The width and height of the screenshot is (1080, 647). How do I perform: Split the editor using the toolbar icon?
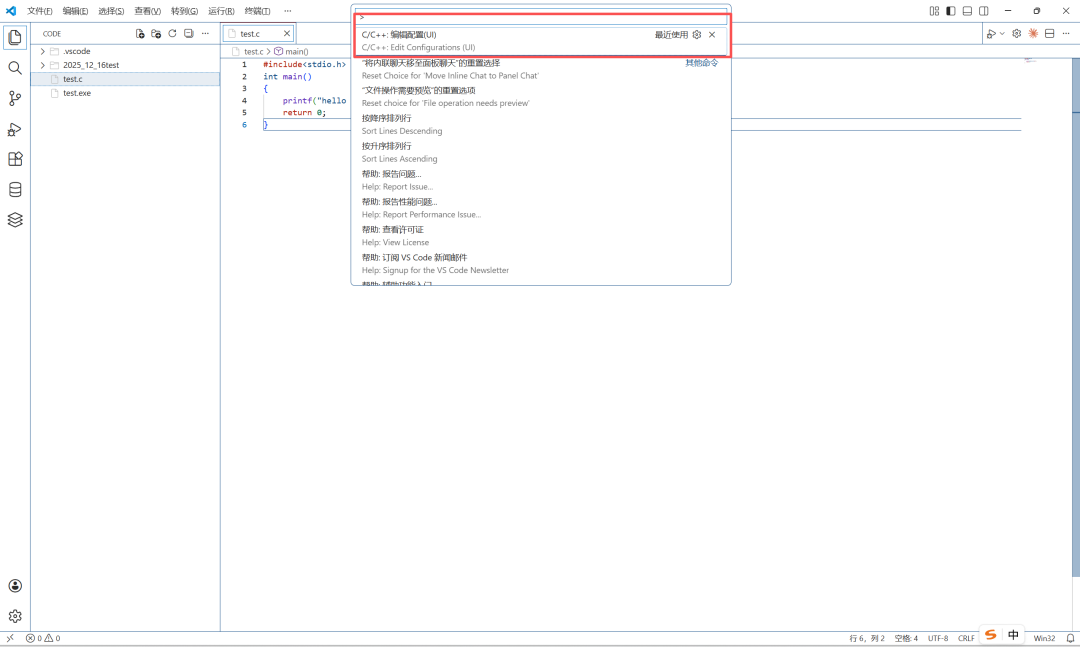click(1050, 33)
